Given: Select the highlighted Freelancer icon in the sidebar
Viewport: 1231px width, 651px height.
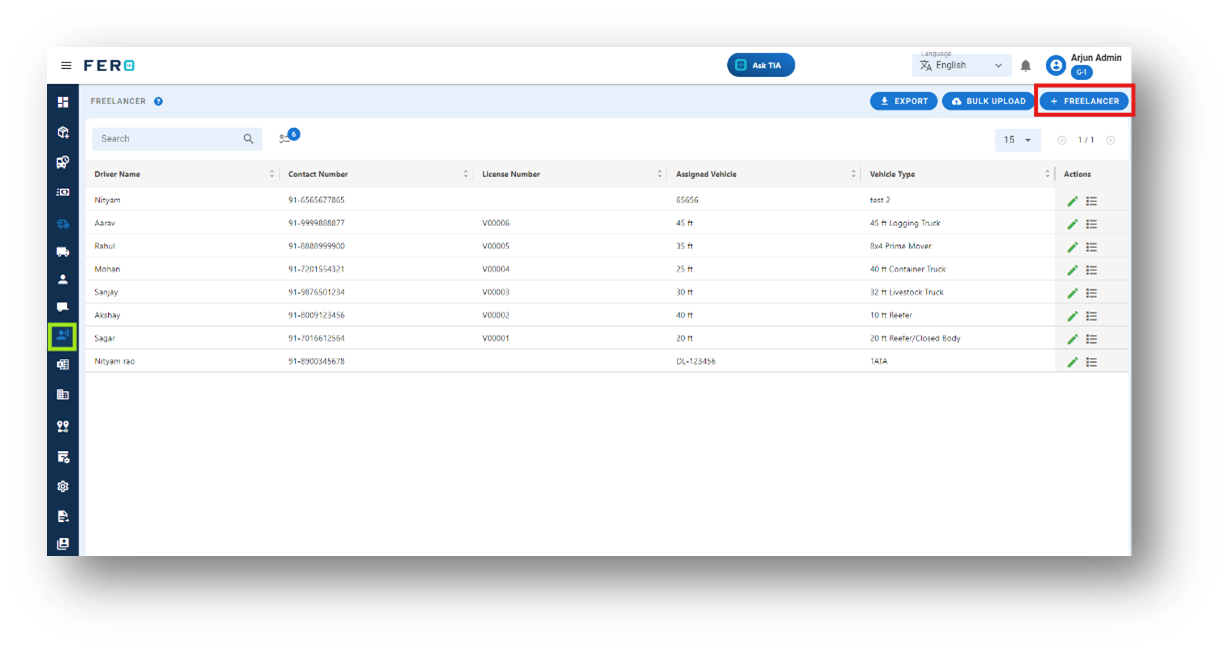Looking at the screenshot, I should click(x=63, y=336).
